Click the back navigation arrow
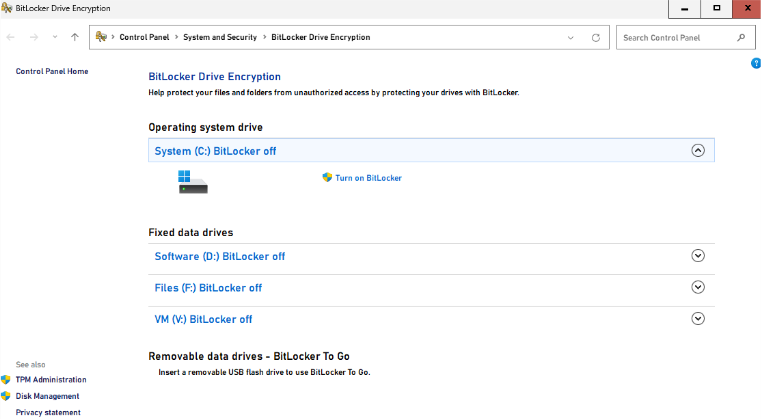This screenshot has height=419, width=761. tap(11, 38)
